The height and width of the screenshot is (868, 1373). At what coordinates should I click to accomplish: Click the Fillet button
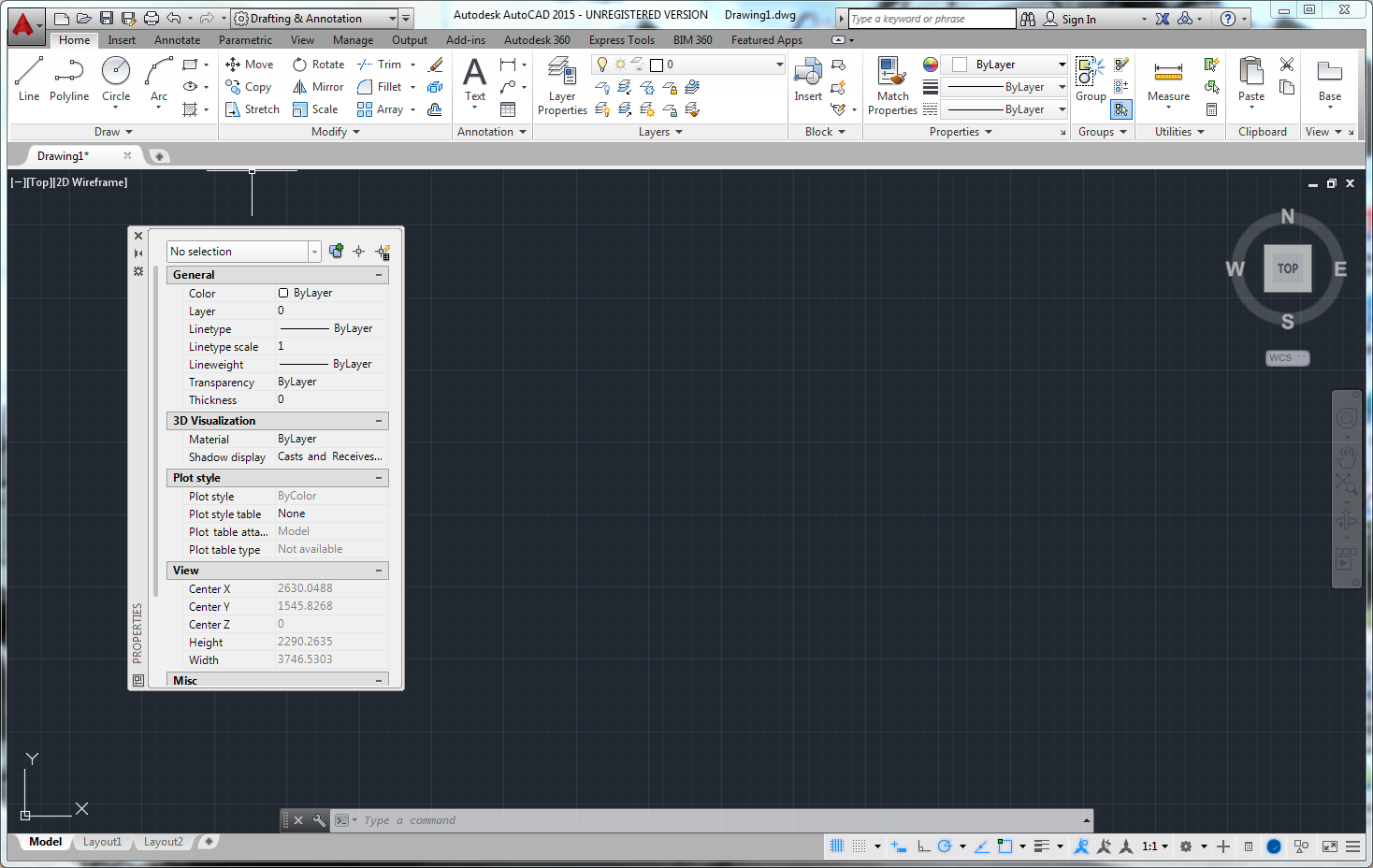(x=380, y=87)
